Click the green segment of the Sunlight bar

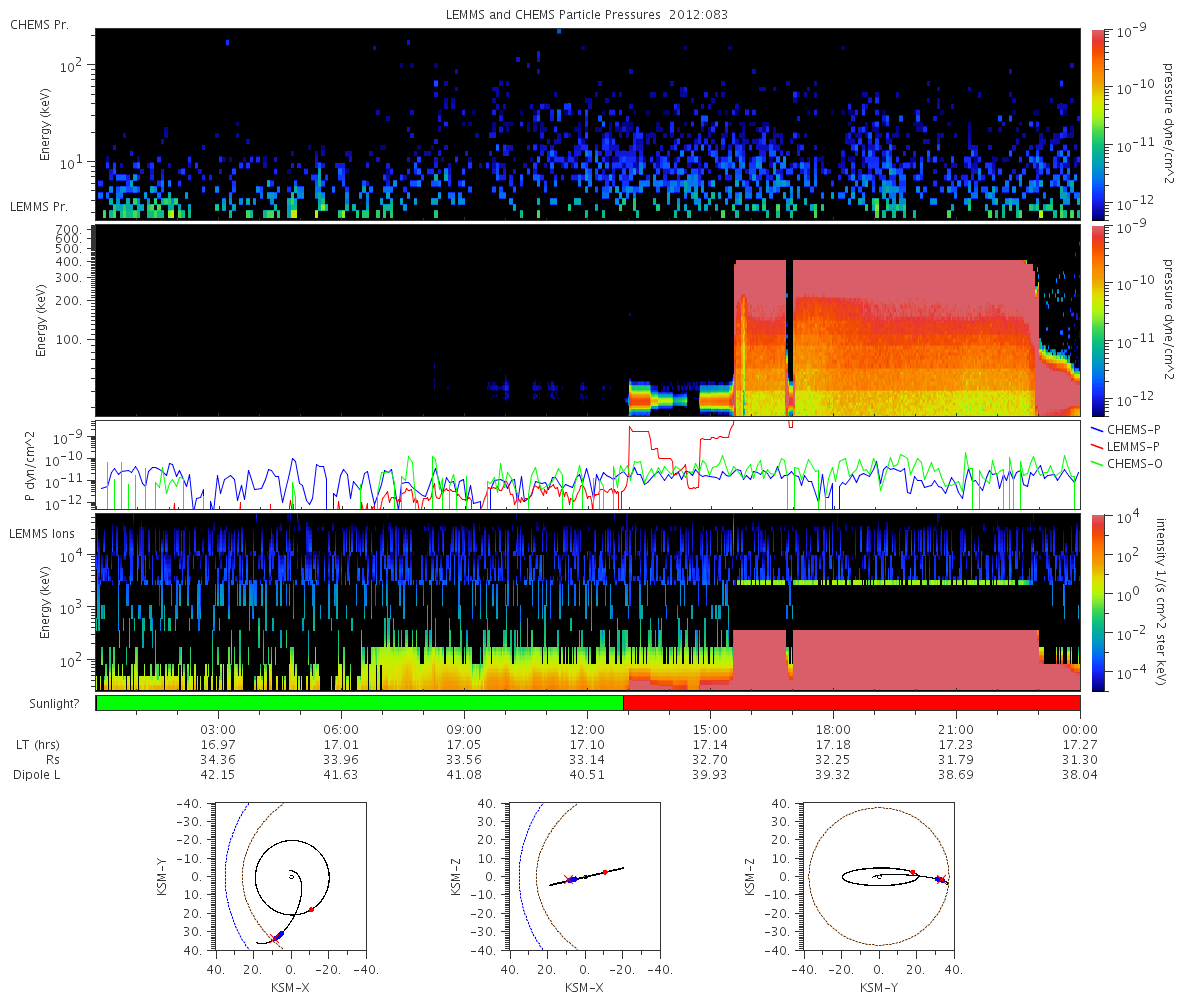(359, 703)
